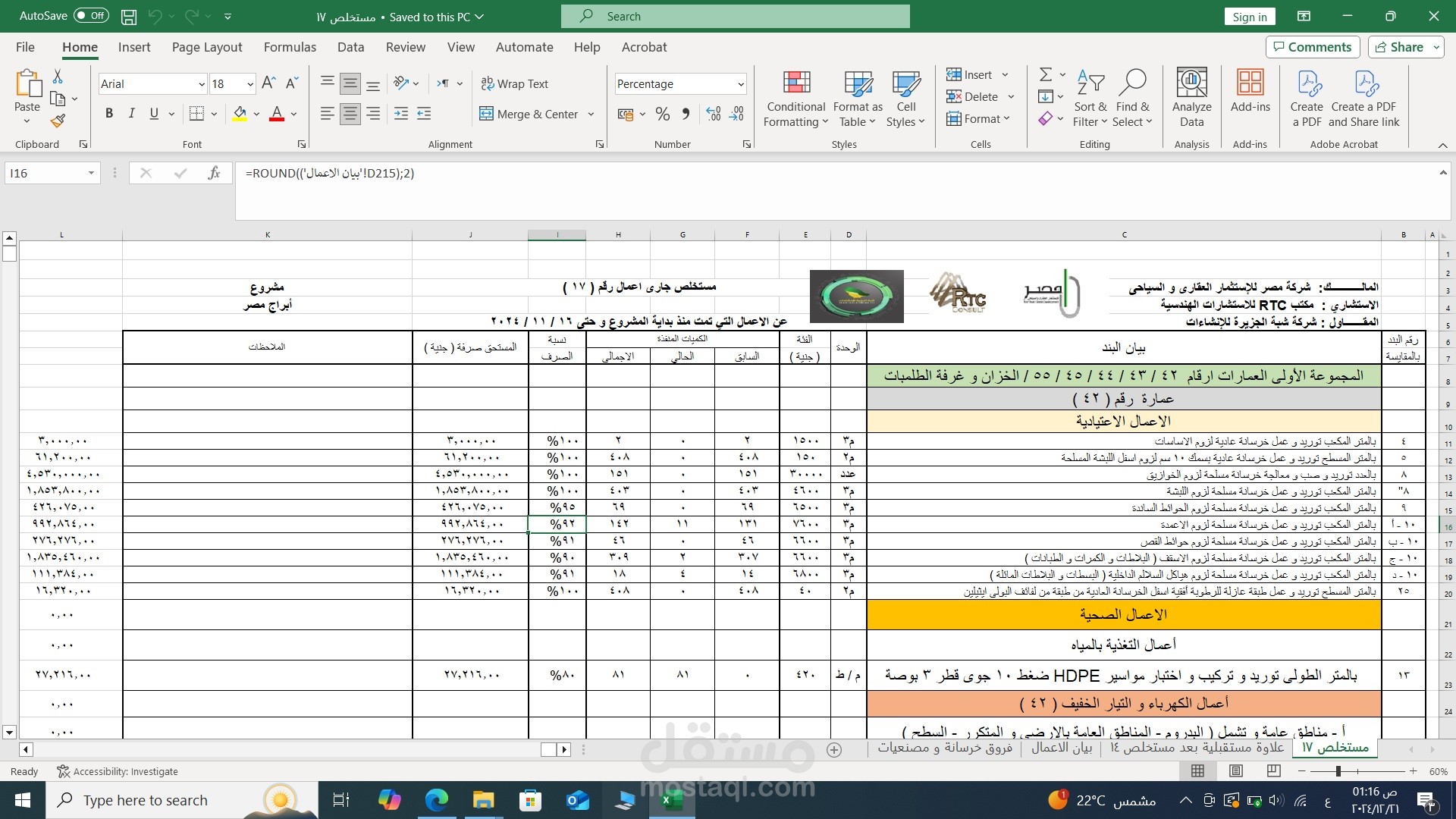Switch to the Data tab

click(x=350, y=47)
